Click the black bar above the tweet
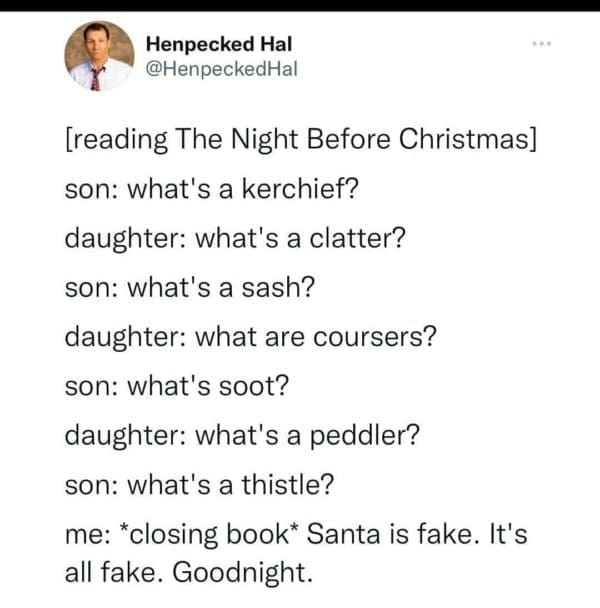The image size is (600, 608). [x=300, y=4]
